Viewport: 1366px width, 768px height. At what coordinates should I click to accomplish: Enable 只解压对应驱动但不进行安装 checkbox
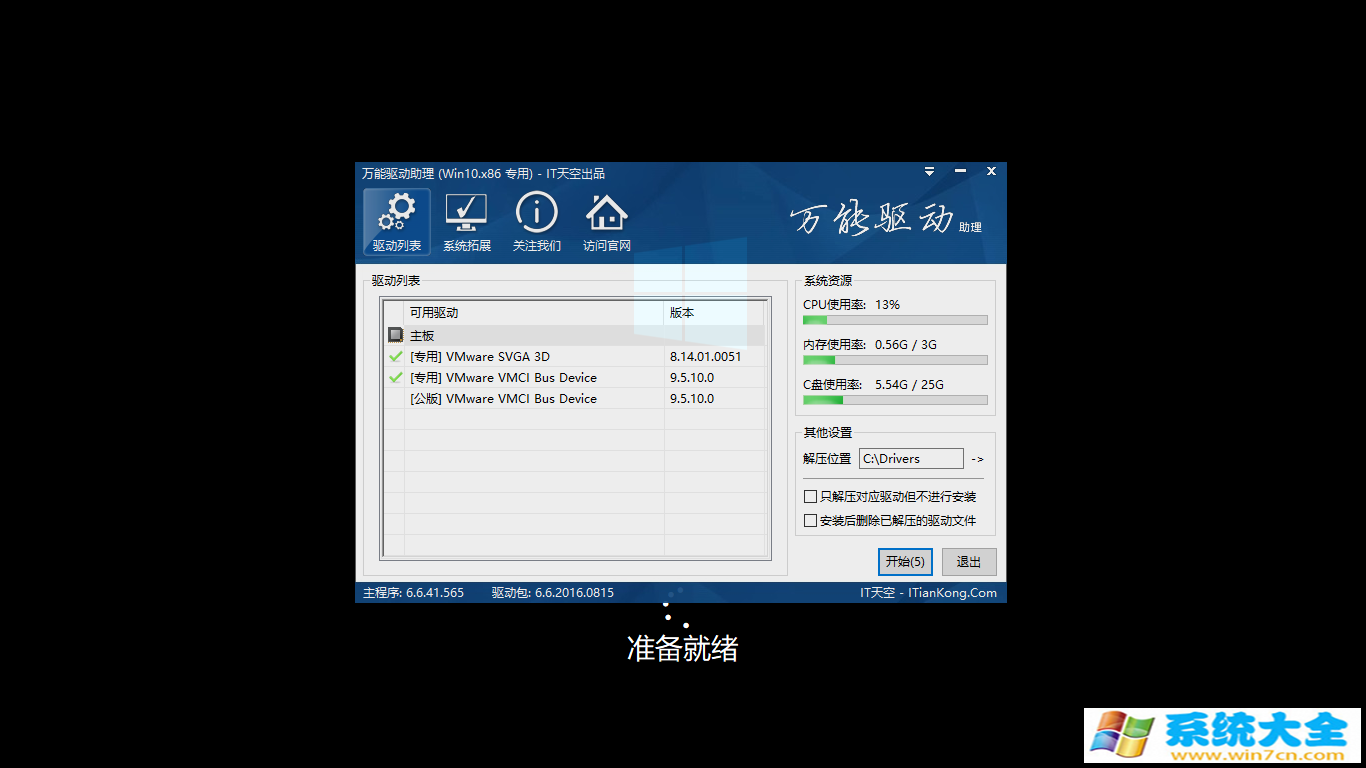pyautogui.click(x=811, y=497)
